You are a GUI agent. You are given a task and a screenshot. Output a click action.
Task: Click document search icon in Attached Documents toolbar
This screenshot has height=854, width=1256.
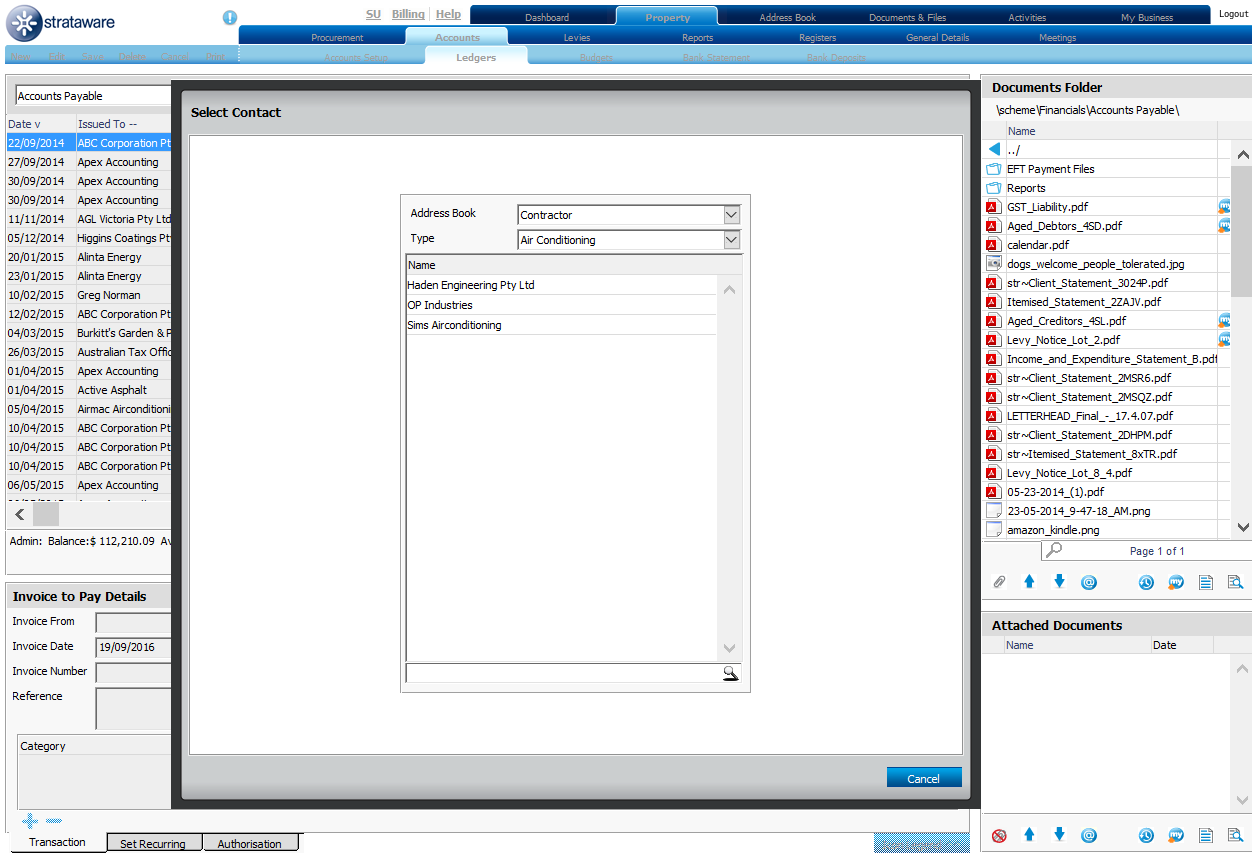[1235, 835]
